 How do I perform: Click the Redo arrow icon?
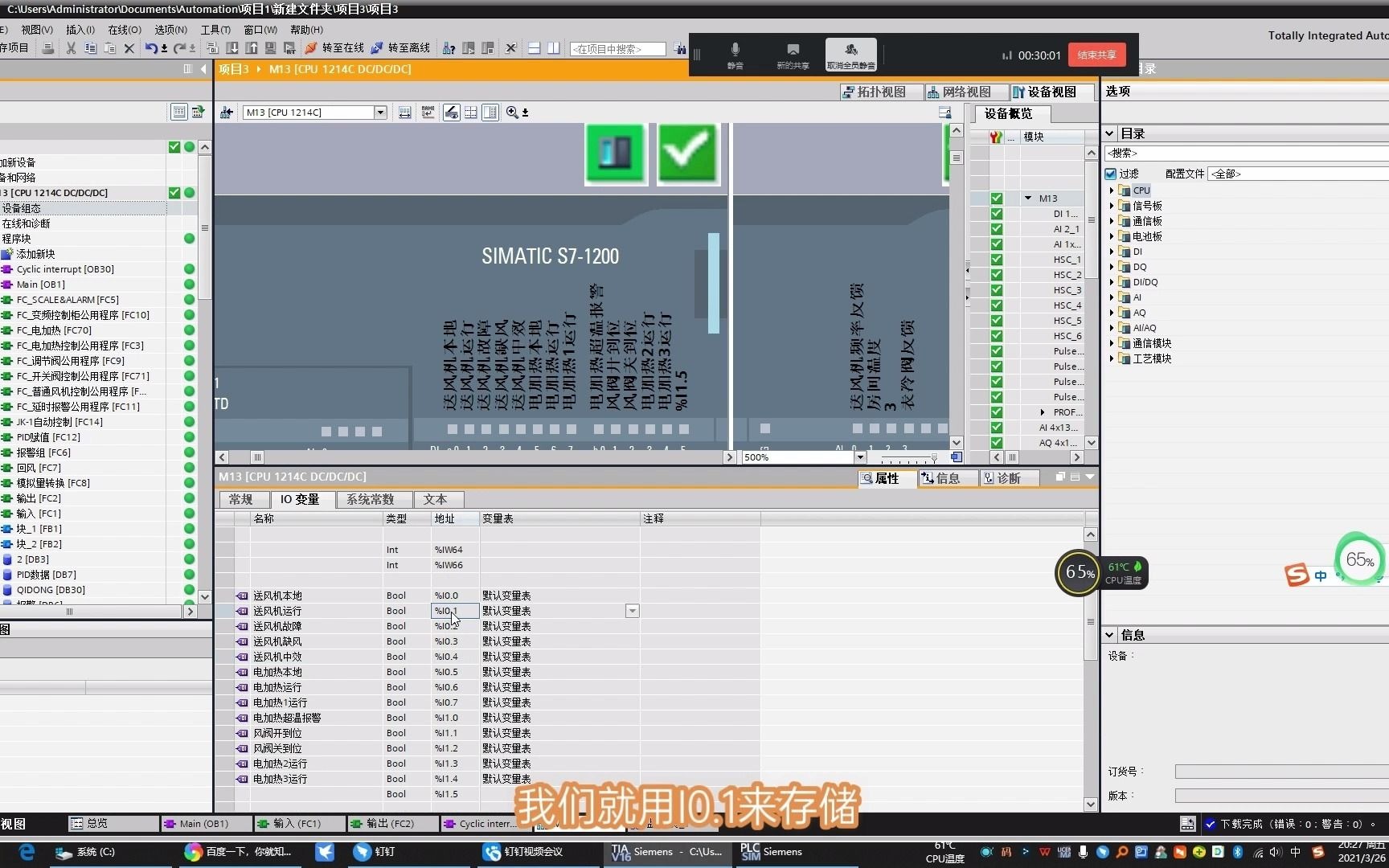180,48
